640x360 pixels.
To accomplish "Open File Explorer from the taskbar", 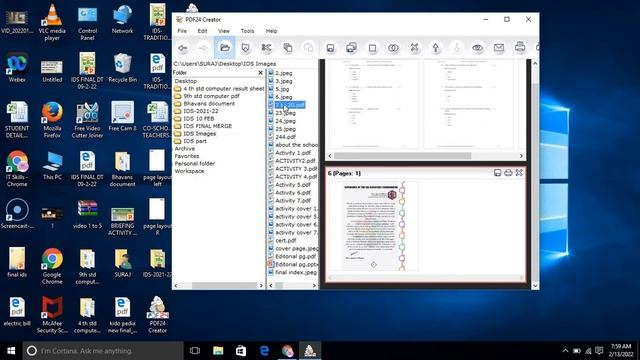I will [218, 351].
